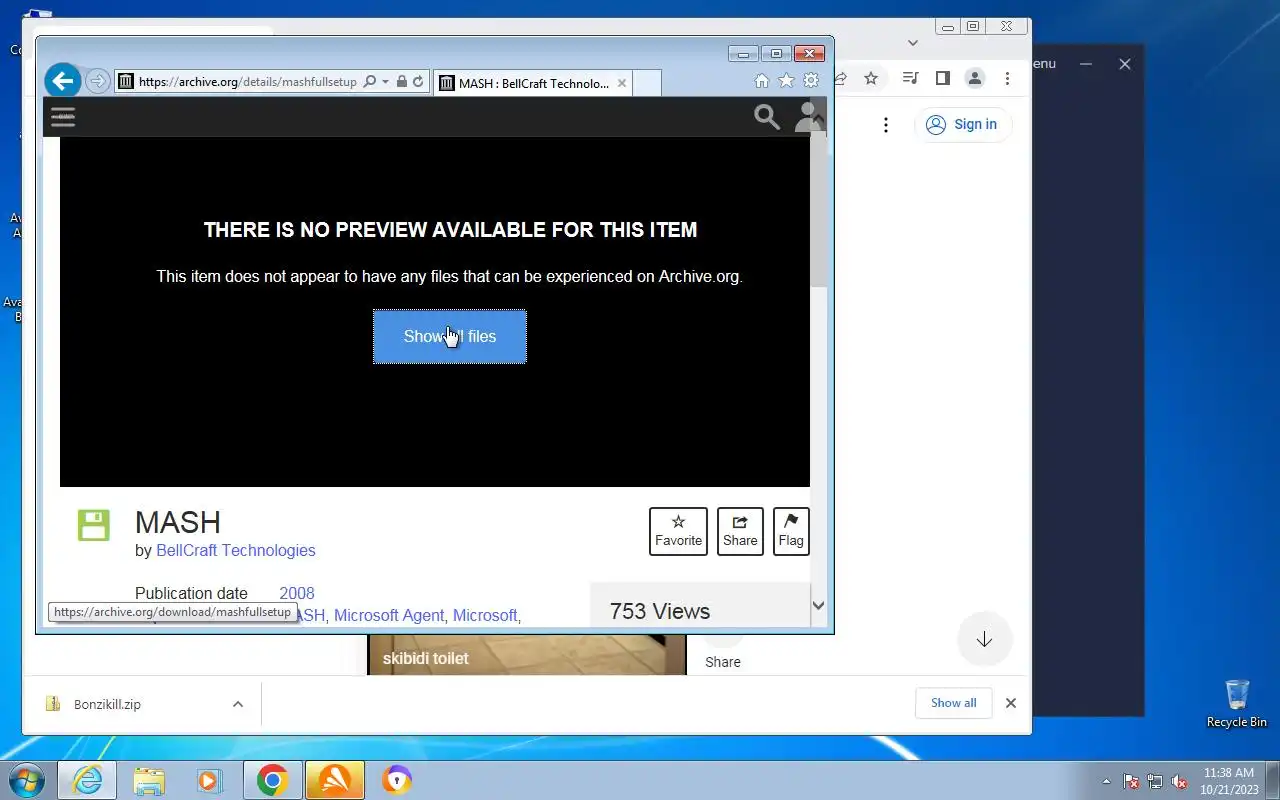Share the MASH archive item
This screenshot has height=800, width=1280.
(x=740, y=531)
